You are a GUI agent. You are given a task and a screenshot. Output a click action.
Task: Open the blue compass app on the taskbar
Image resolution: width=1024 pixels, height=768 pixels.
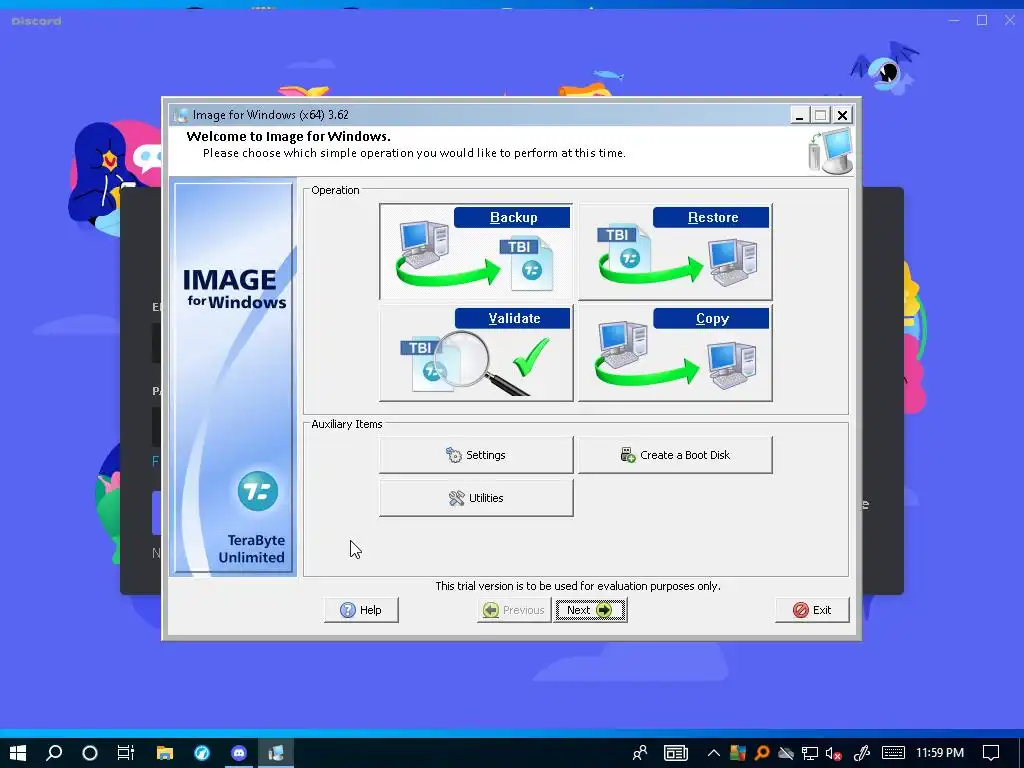[x=202, y=753]
